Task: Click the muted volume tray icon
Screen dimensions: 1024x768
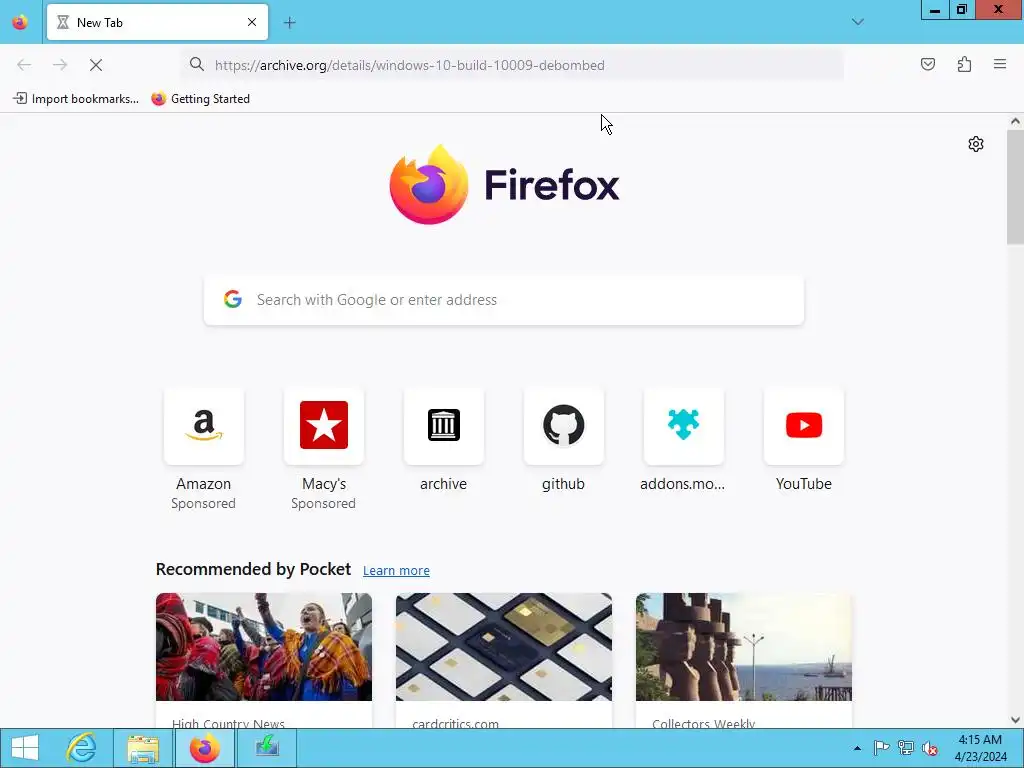Action: [x=929, y=748]
